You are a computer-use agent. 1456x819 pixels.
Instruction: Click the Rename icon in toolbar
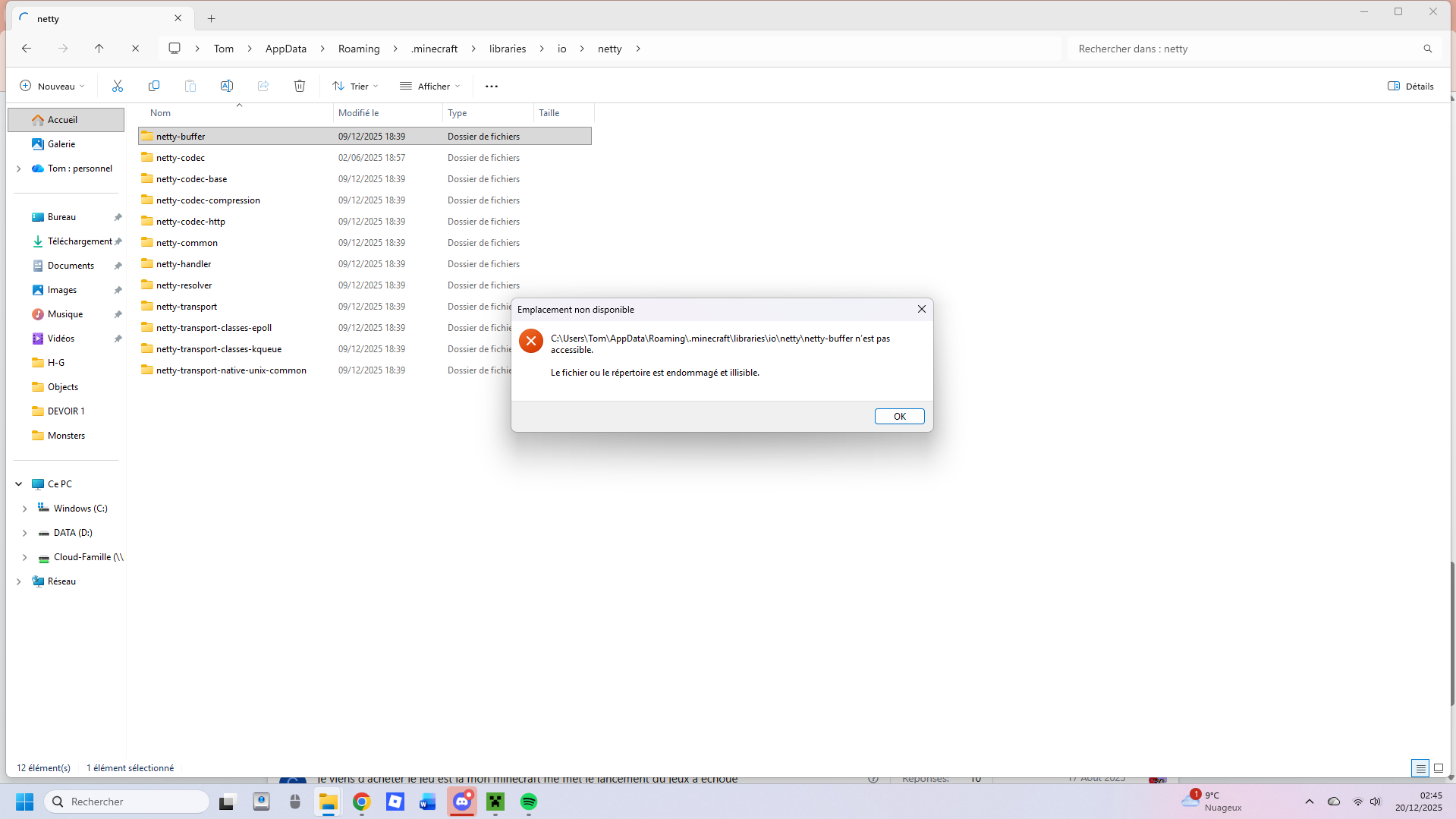point(227,86)
